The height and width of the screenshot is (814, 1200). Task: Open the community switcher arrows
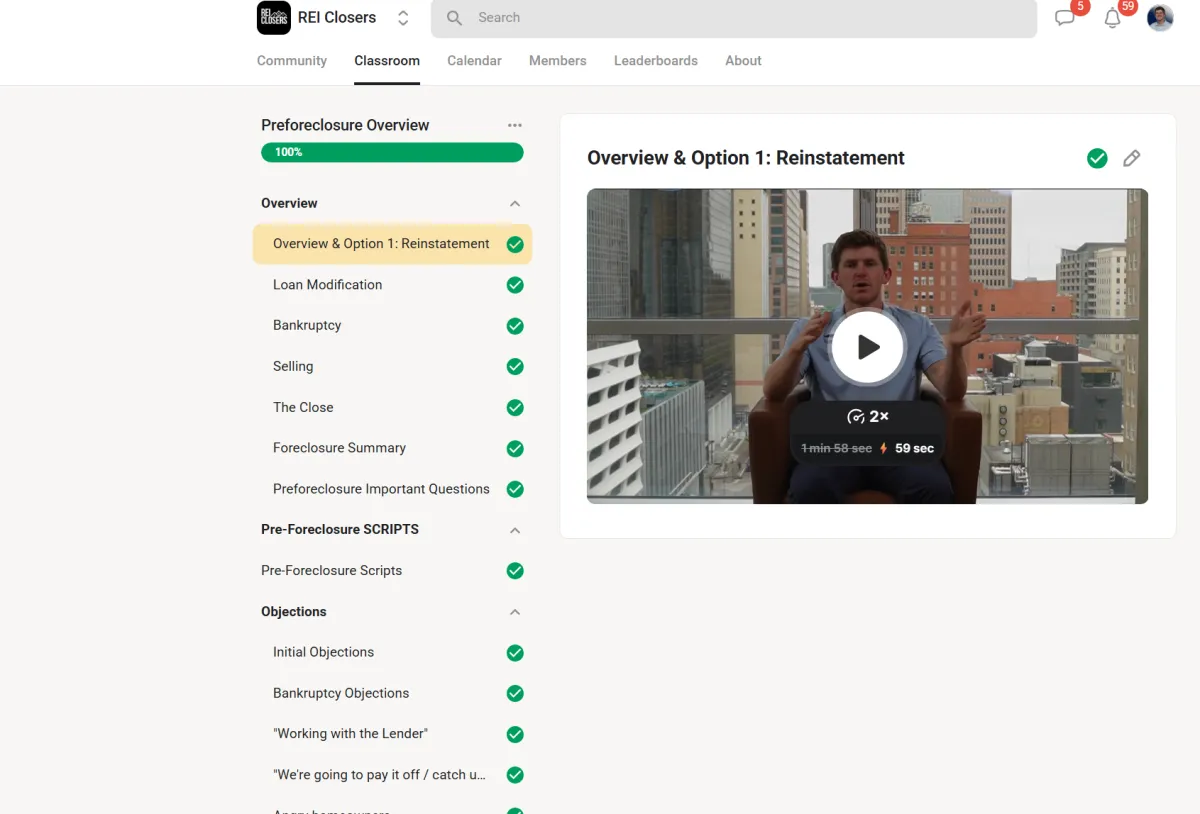click(x=403, y=18)
